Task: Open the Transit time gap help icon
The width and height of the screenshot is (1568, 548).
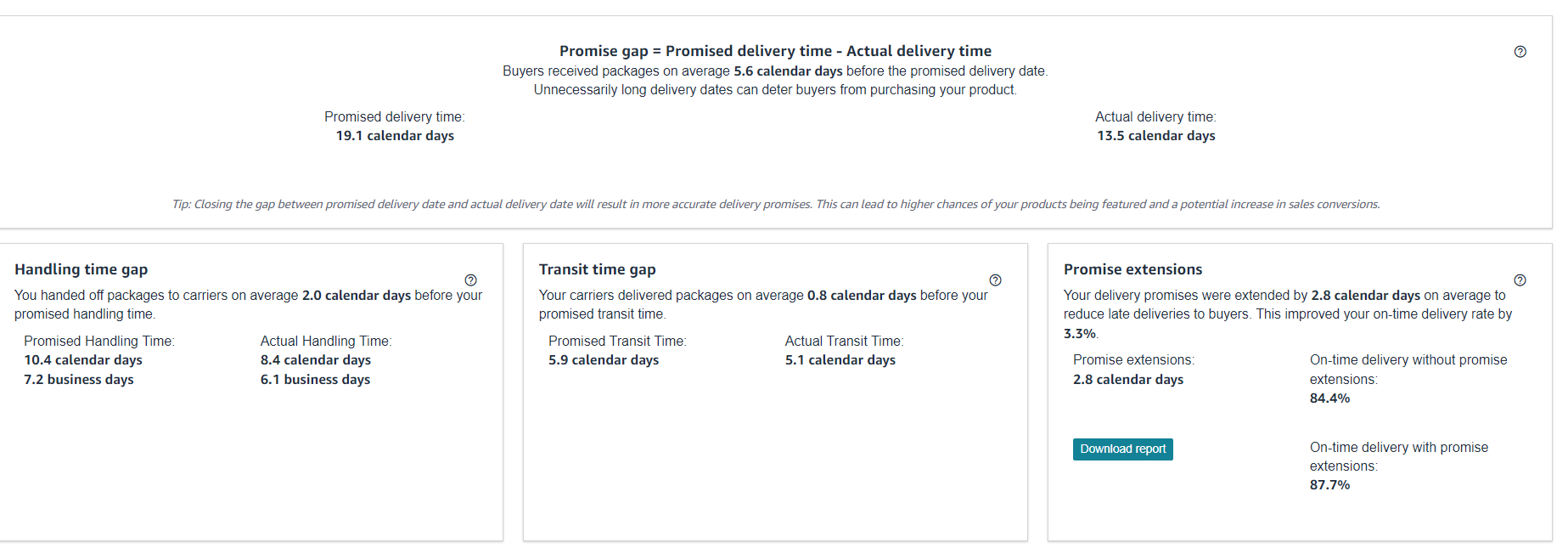Action: [995, 280]
